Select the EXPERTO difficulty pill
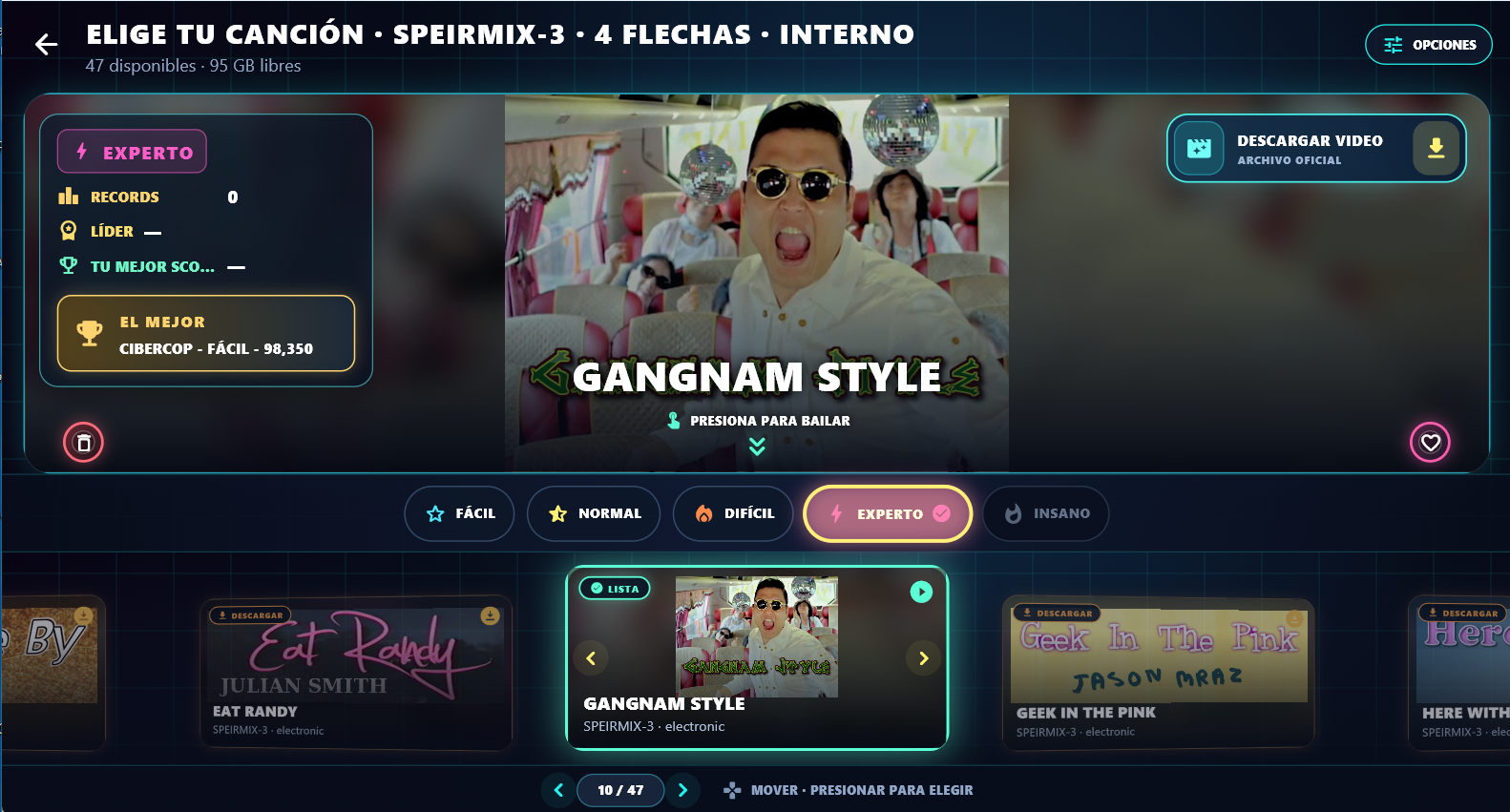The height and width of the screenshot is (812, 1510). point(888,513)
